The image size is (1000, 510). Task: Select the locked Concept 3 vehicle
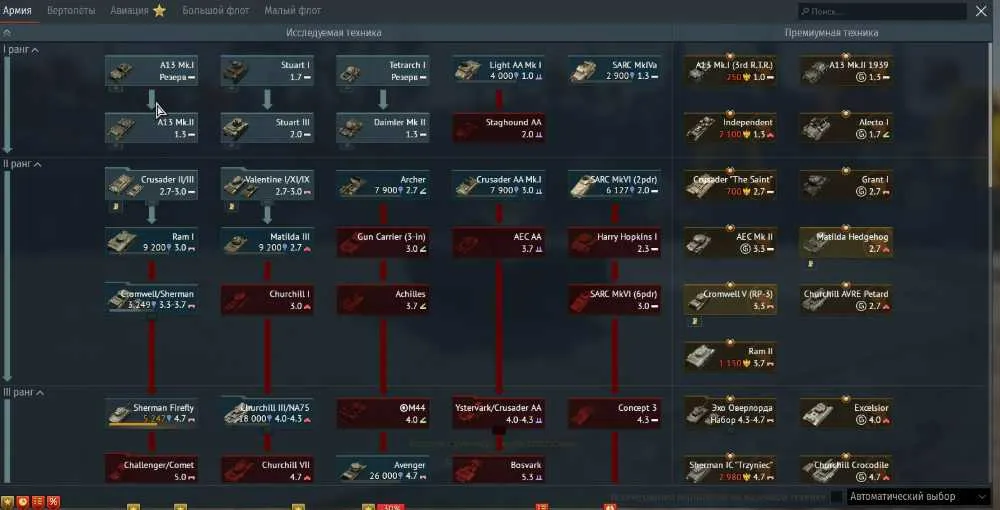(614, 414)
